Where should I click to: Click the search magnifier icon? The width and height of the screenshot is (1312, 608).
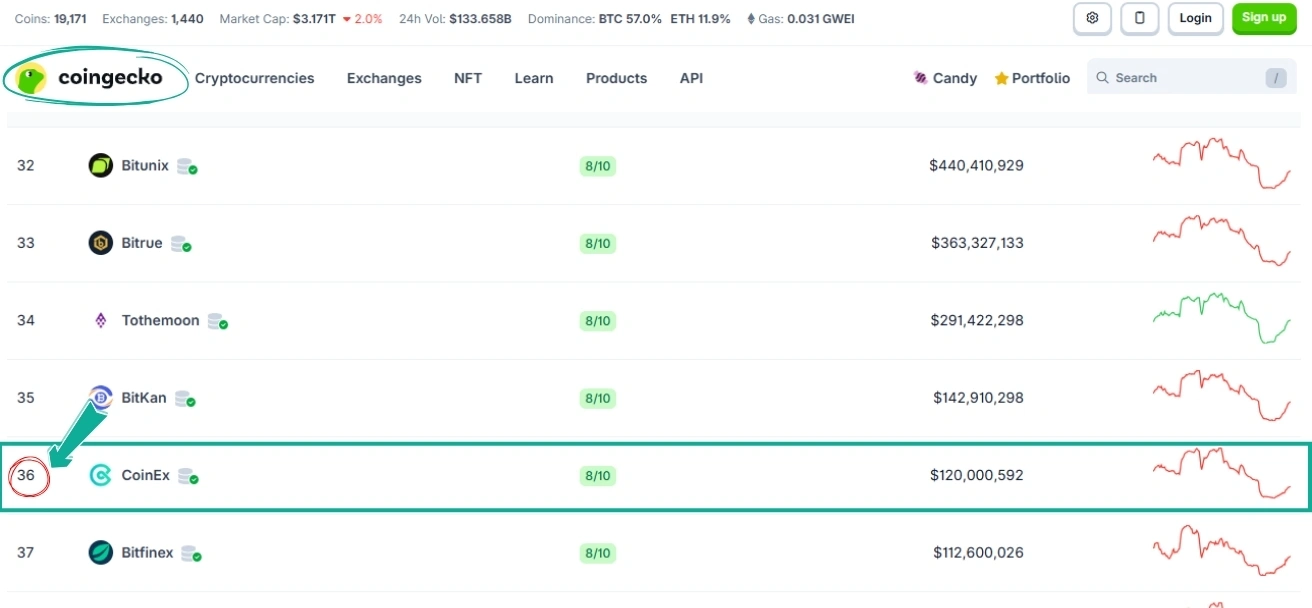[x=1103, y=78]
